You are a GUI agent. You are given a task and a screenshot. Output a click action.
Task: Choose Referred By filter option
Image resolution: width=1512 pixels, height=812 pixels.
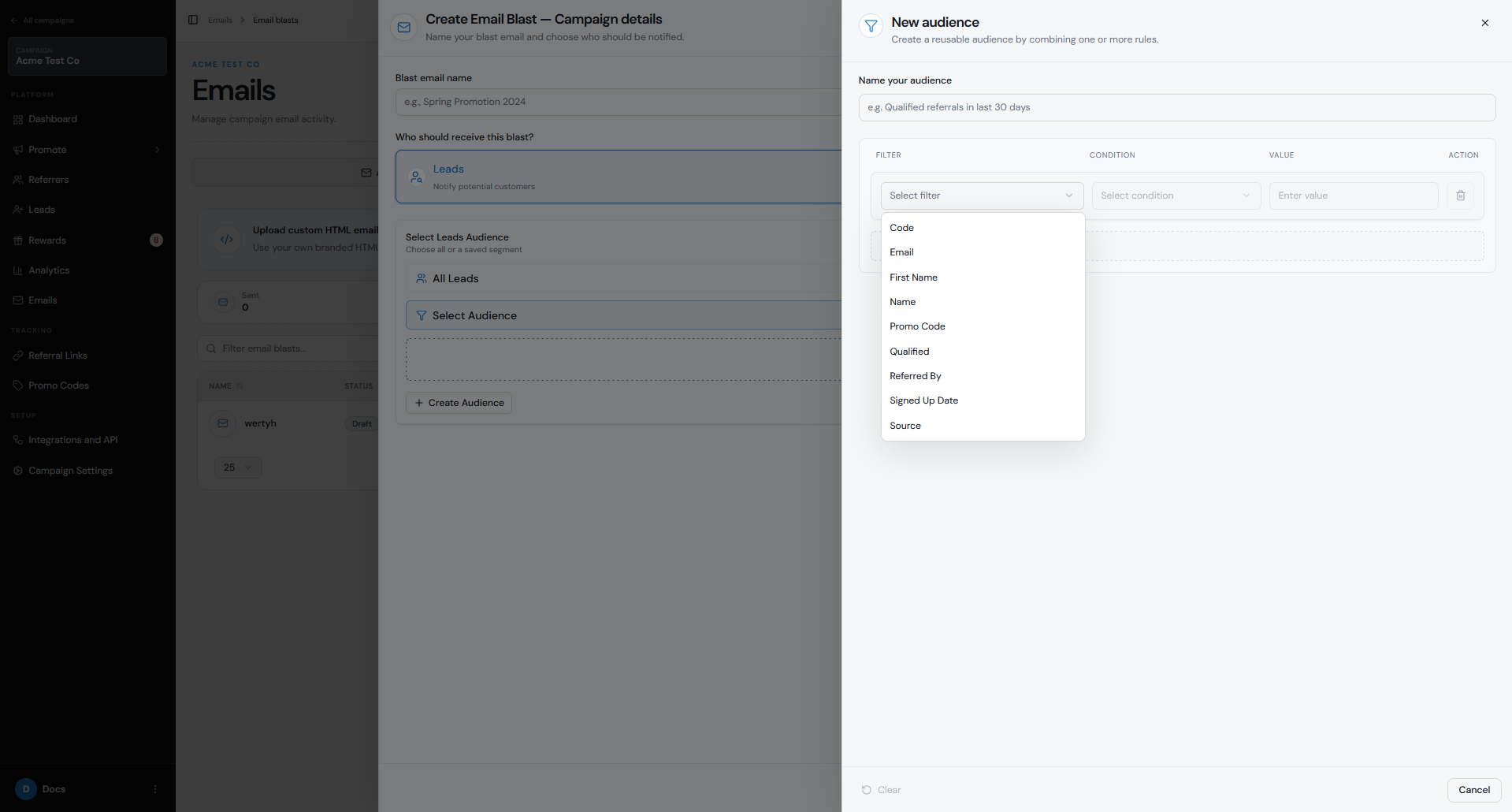pyautogui.click(x=983, y=376)
